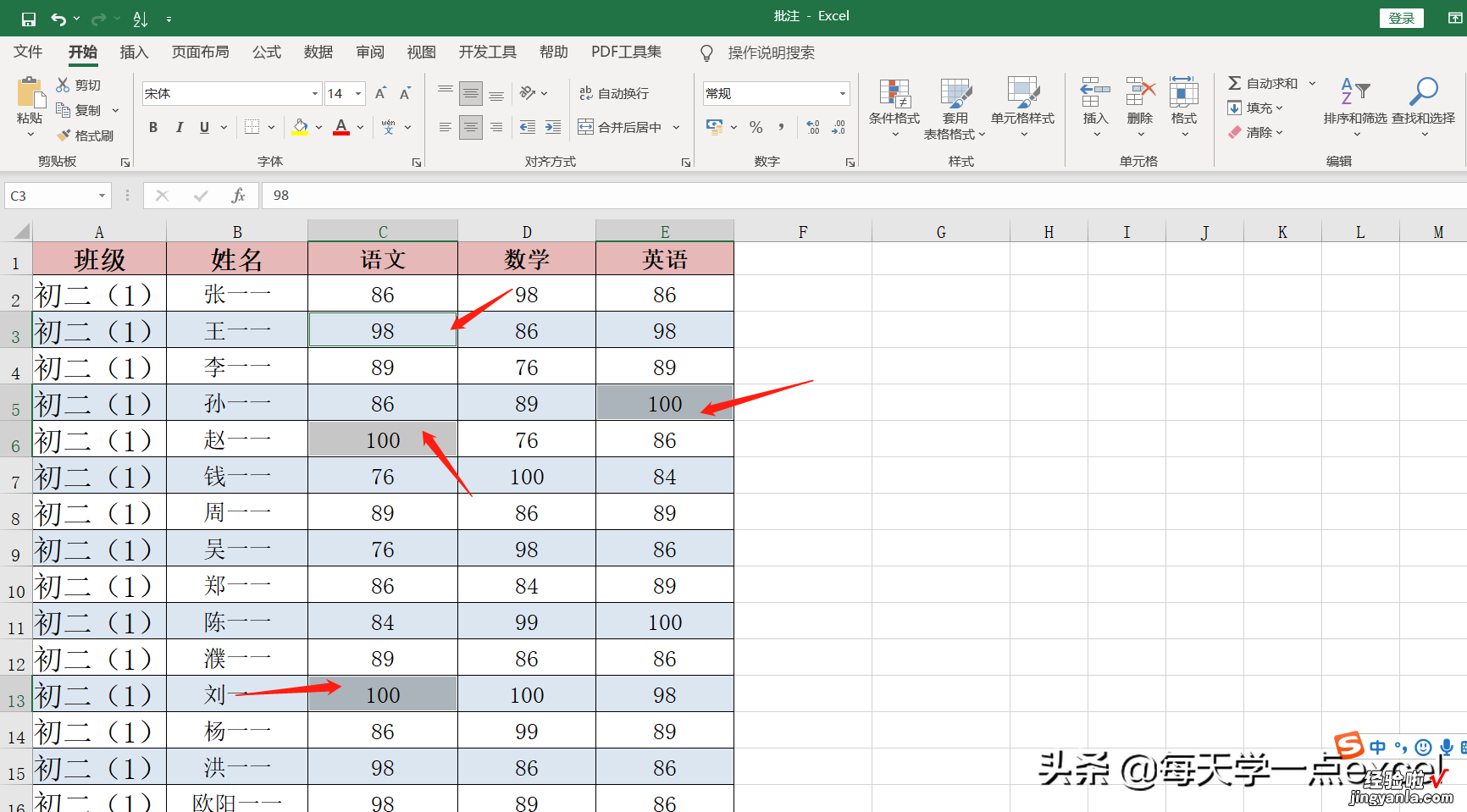Click the Increase Indent icon
This screenshot has height=812, width=1467.
[x=552, y=127]
